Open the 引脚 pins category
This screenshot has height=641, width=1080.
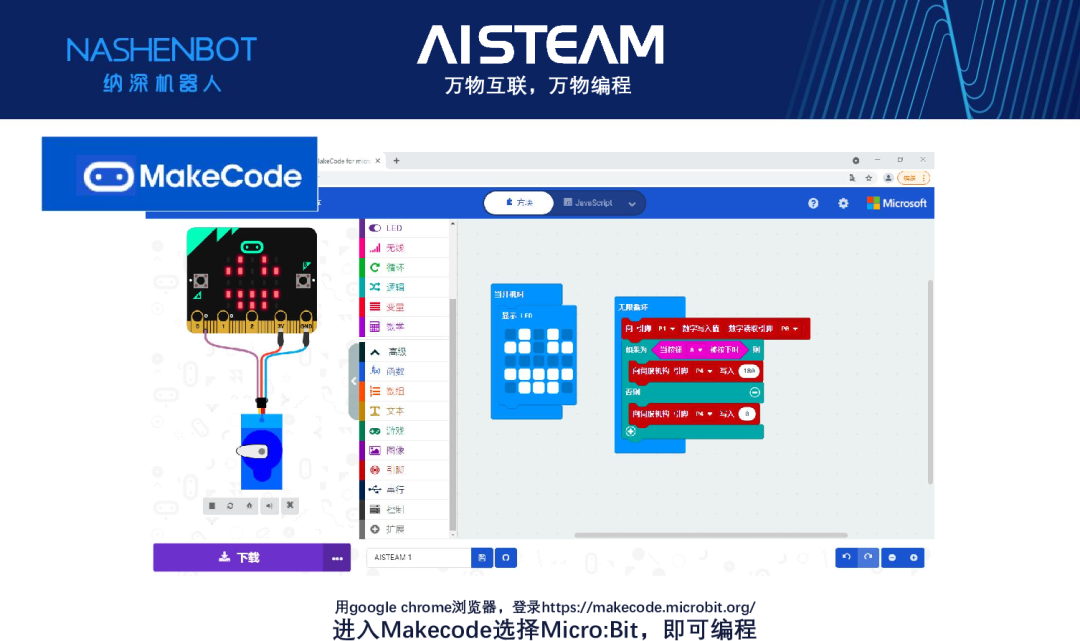(x=406, y=470)
